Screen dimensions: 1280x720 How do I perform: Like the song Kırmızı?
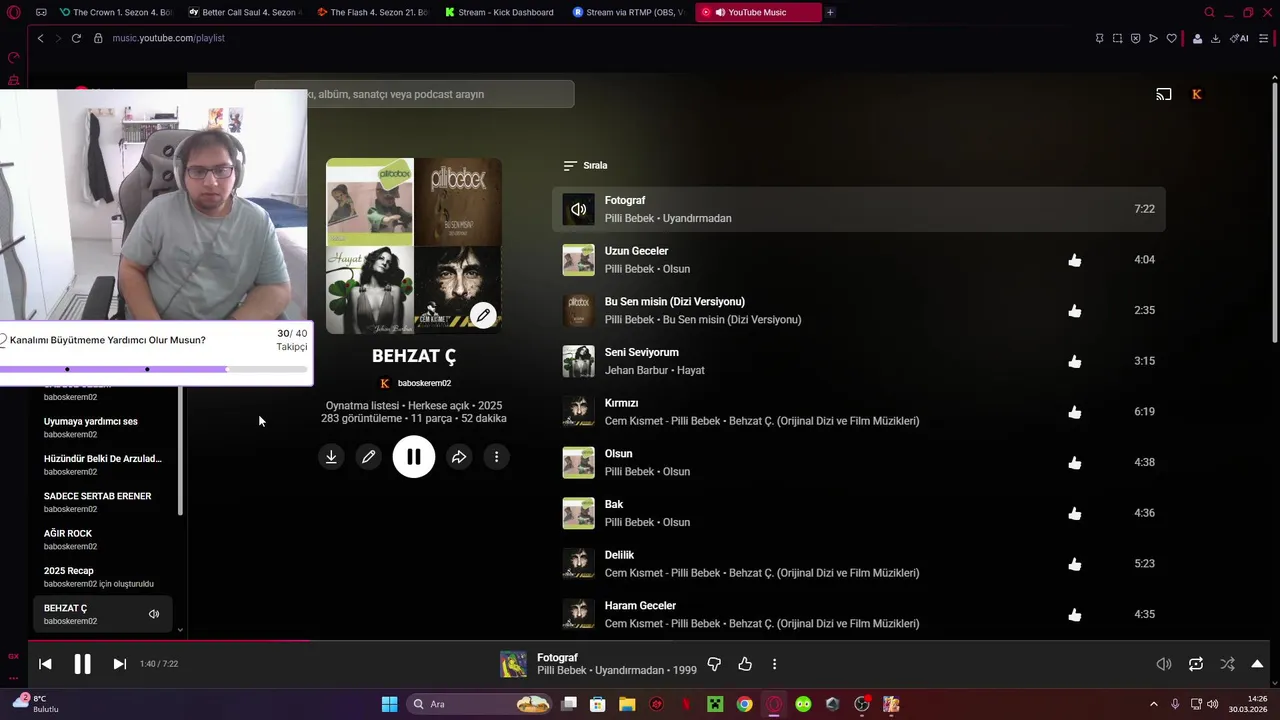pos(1075,412)
